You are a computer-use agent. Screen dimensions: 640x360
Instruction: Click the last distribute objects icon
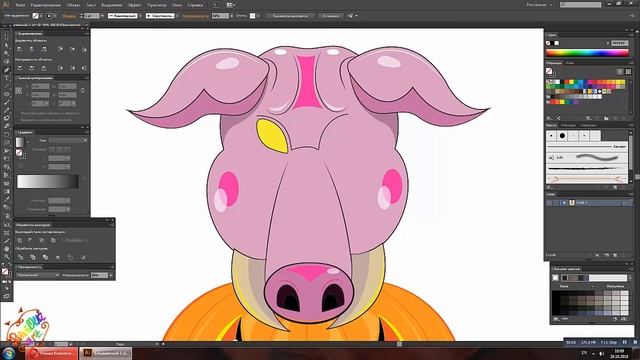tap(84, 68)
